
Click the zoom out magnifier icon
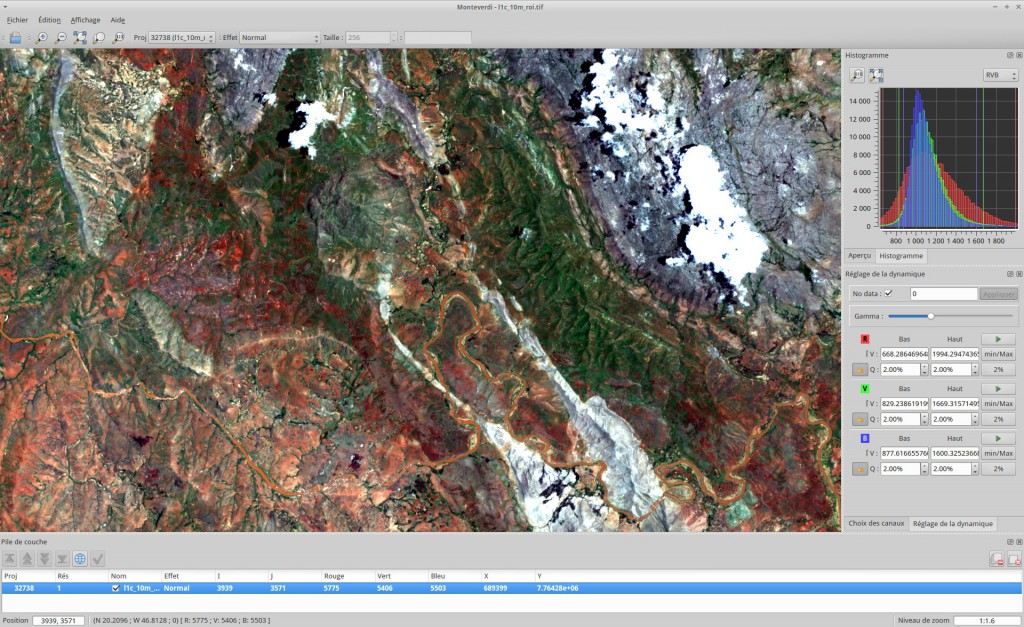(x=61, y=38)
